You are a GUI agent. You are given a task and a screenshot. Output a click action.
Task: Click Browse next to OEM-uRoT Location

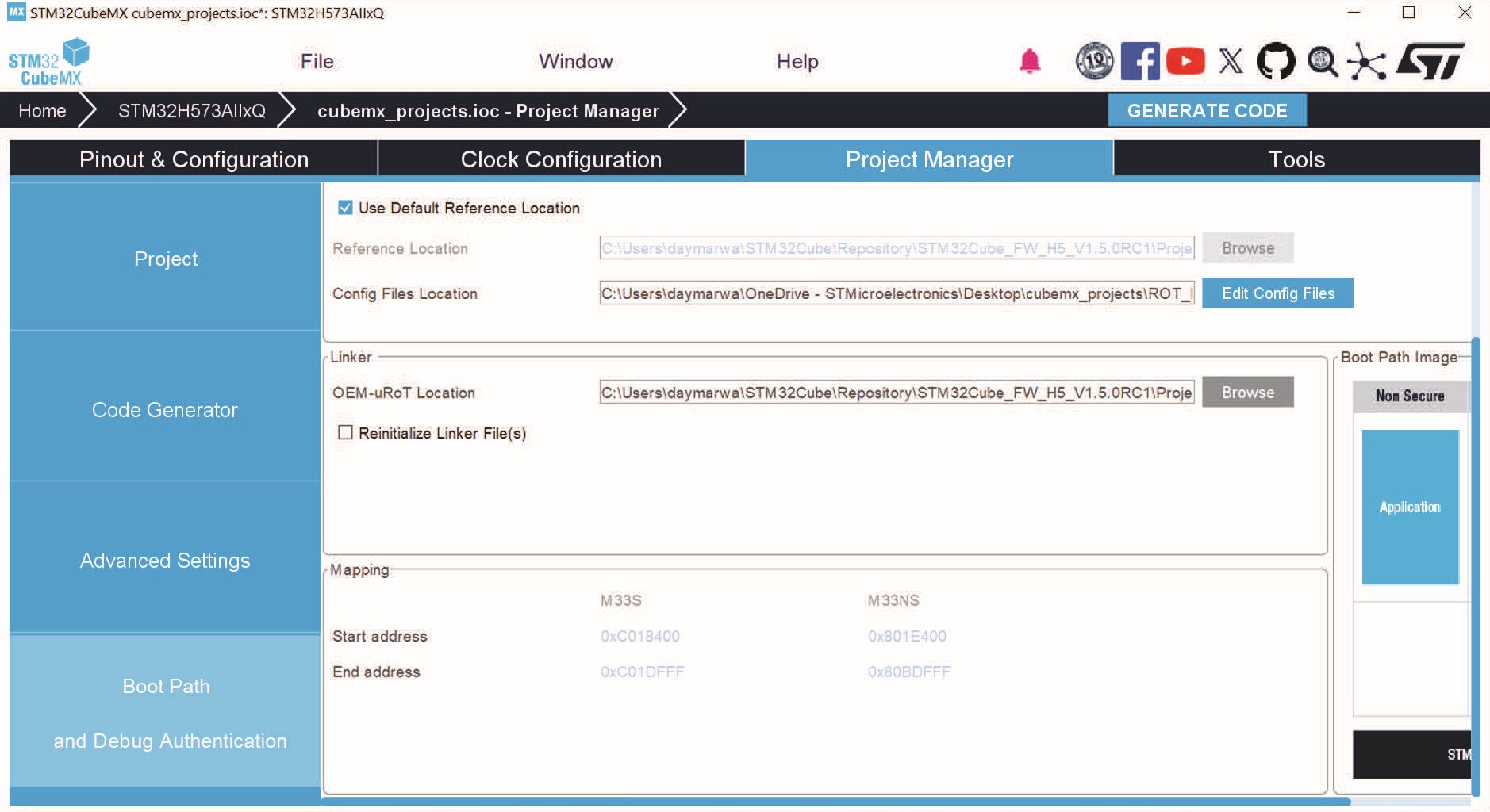pos(1247,393)
